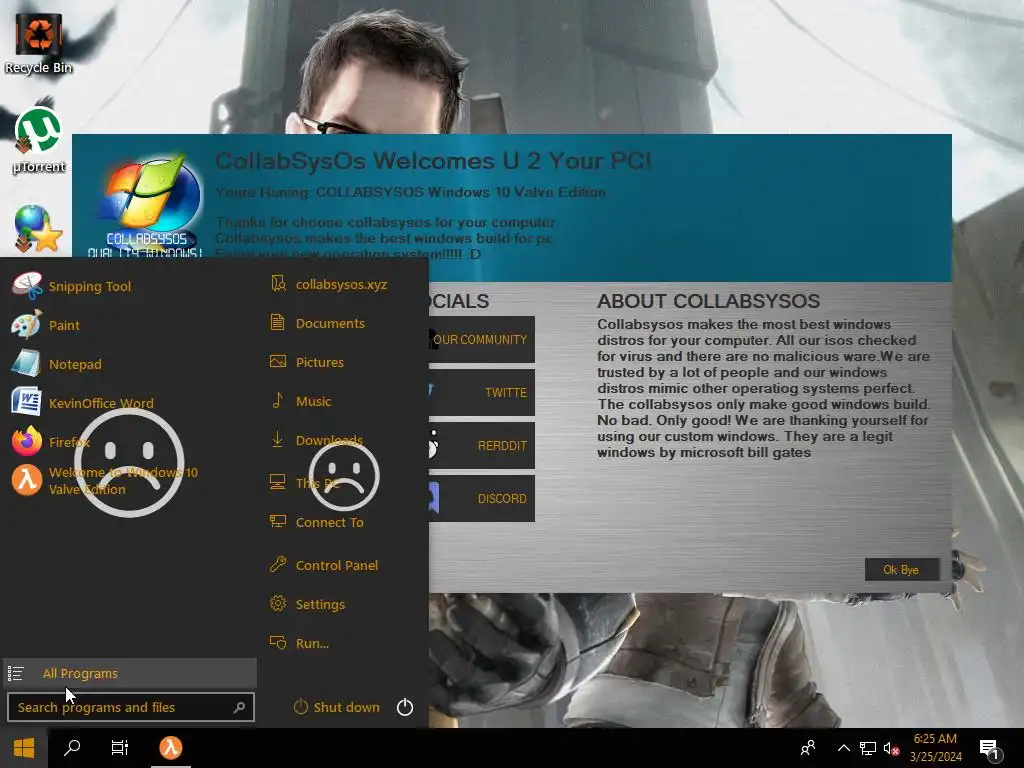Click the Windows Start button on the taskbar
This screenshot has width=1024, height=768.
click(24, 748)
